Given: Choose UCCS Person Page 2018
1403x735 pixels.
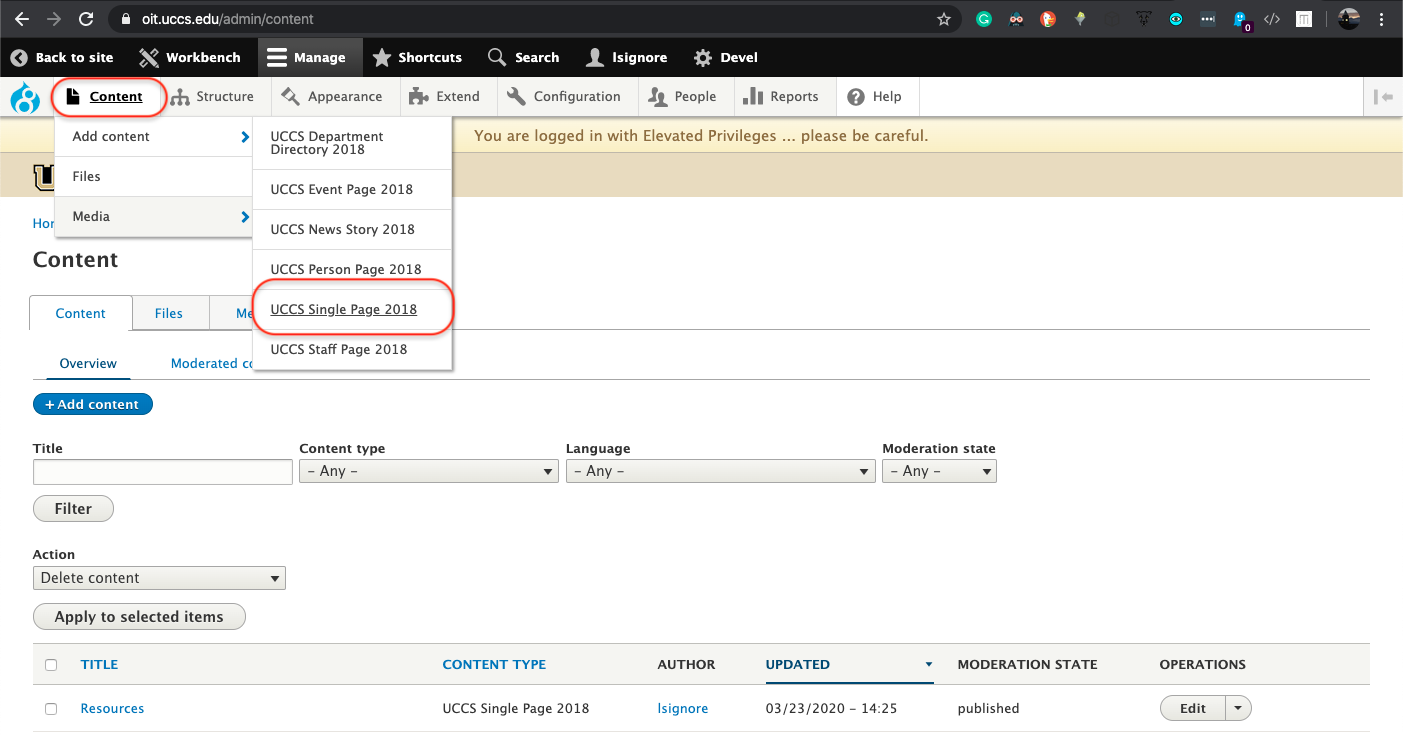Looking at the screenshot, I should [x=352, y=270].
